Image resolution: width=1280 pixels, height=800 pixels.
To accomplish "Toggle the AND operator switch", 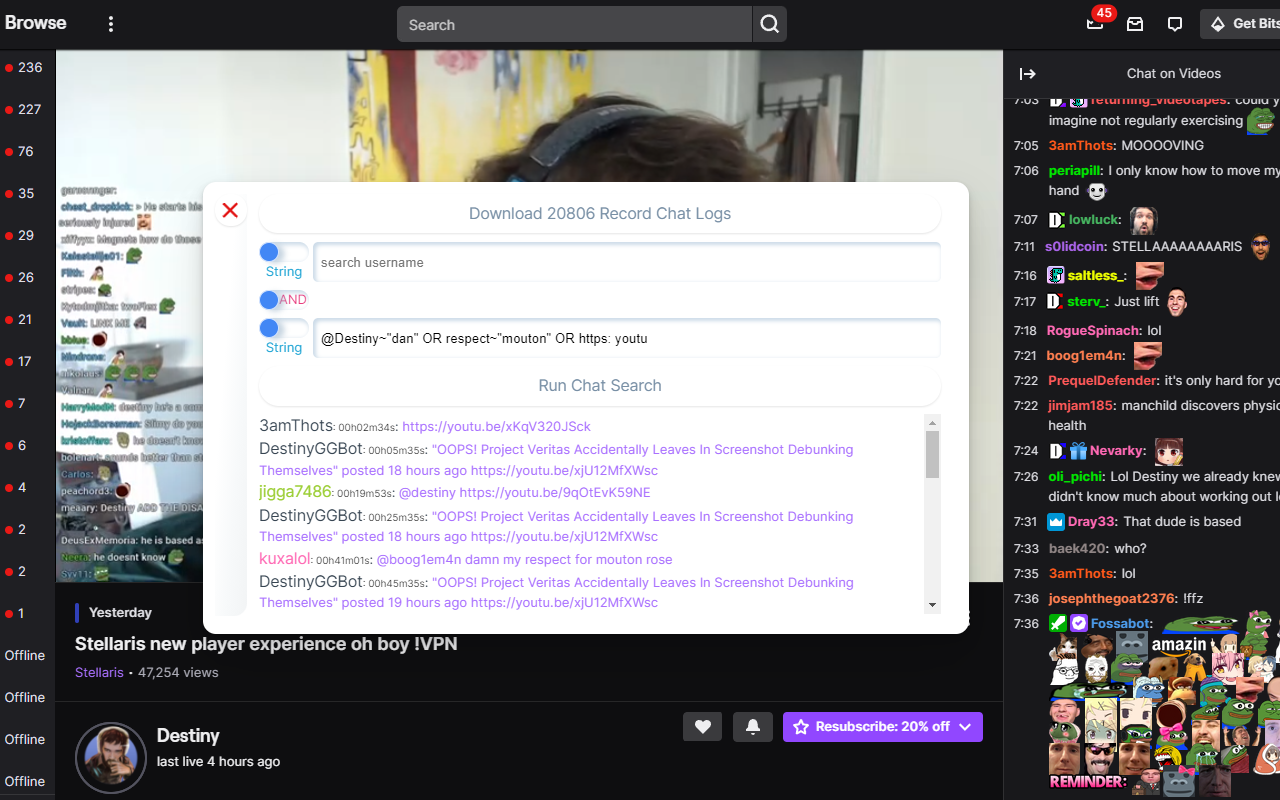I will [x=283, y=300].
